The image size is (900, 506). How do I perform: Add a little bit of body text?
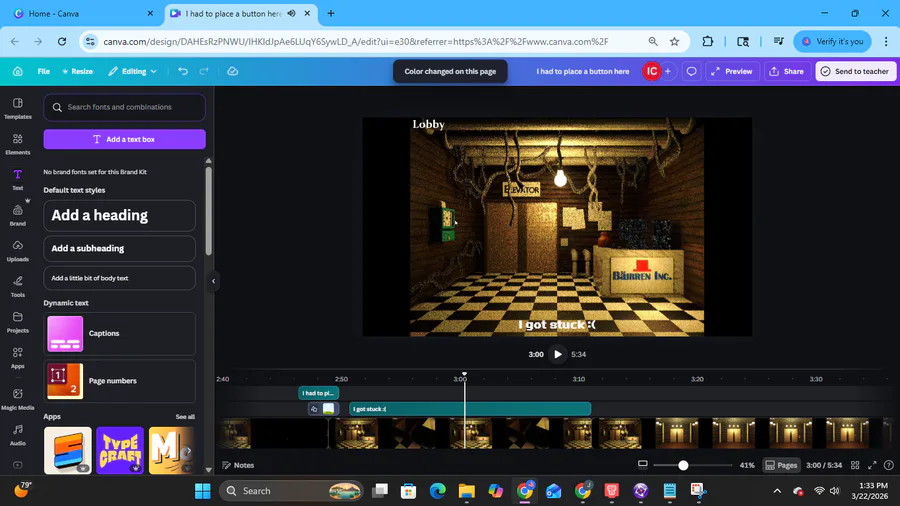coord(119,278)
